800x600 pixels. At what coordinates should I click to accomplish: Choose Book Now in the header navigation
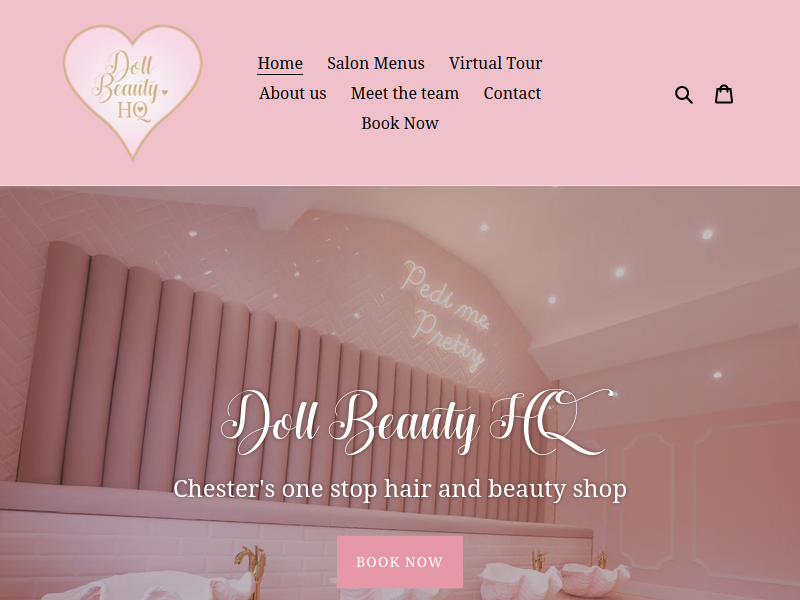(x=400, y=123)
